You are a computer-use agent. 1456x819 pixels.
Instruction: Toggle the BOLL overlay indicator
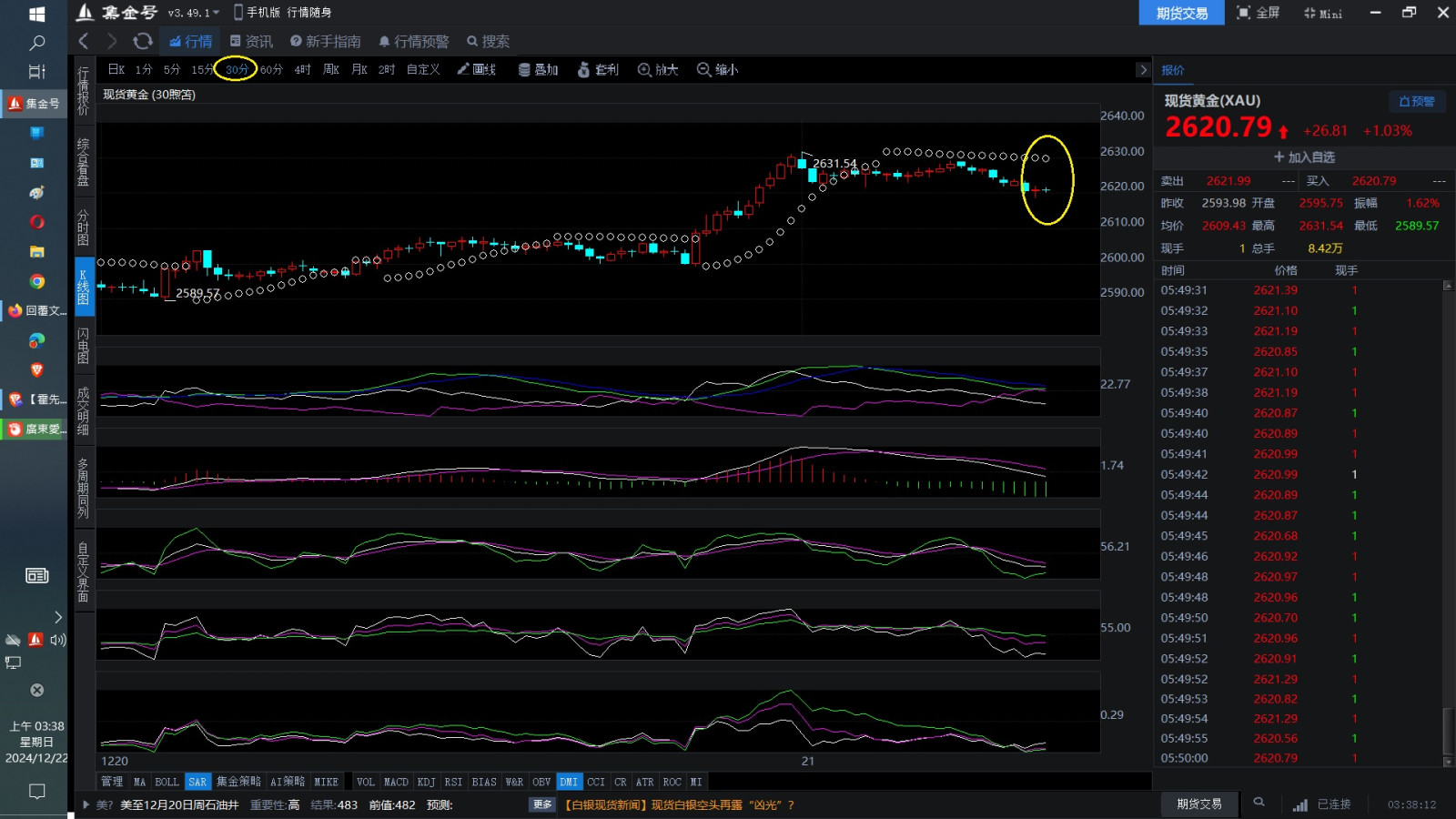coord(167,782)
